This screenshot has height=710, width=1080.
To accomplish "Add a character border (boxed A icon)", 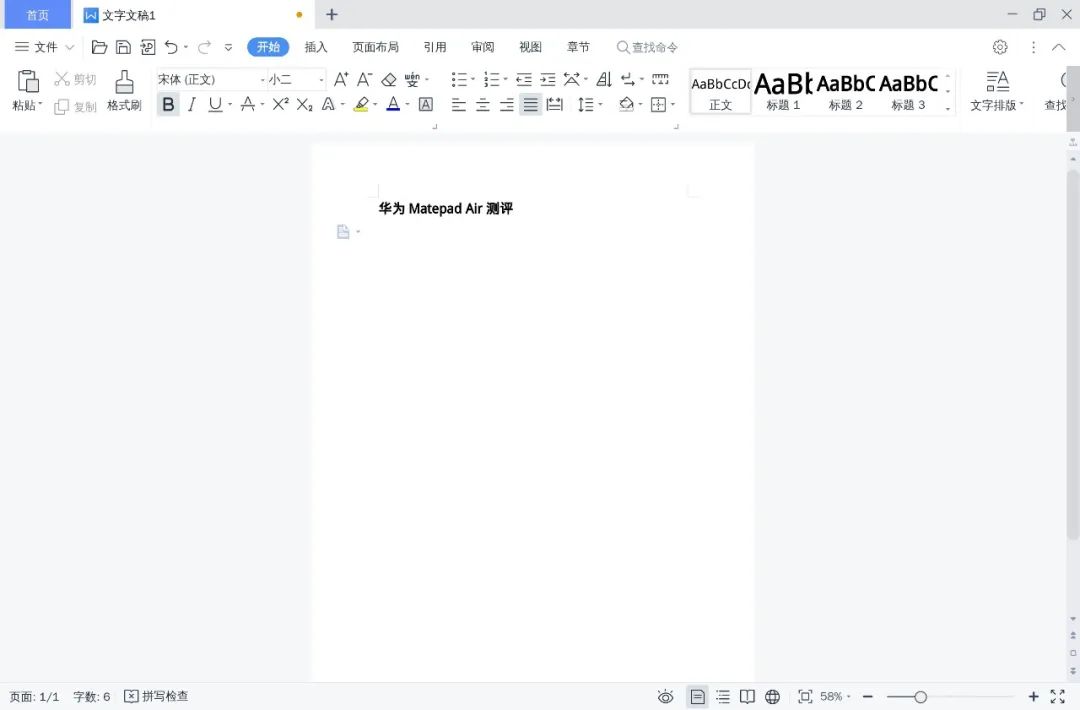I will (x=426, y=105).
